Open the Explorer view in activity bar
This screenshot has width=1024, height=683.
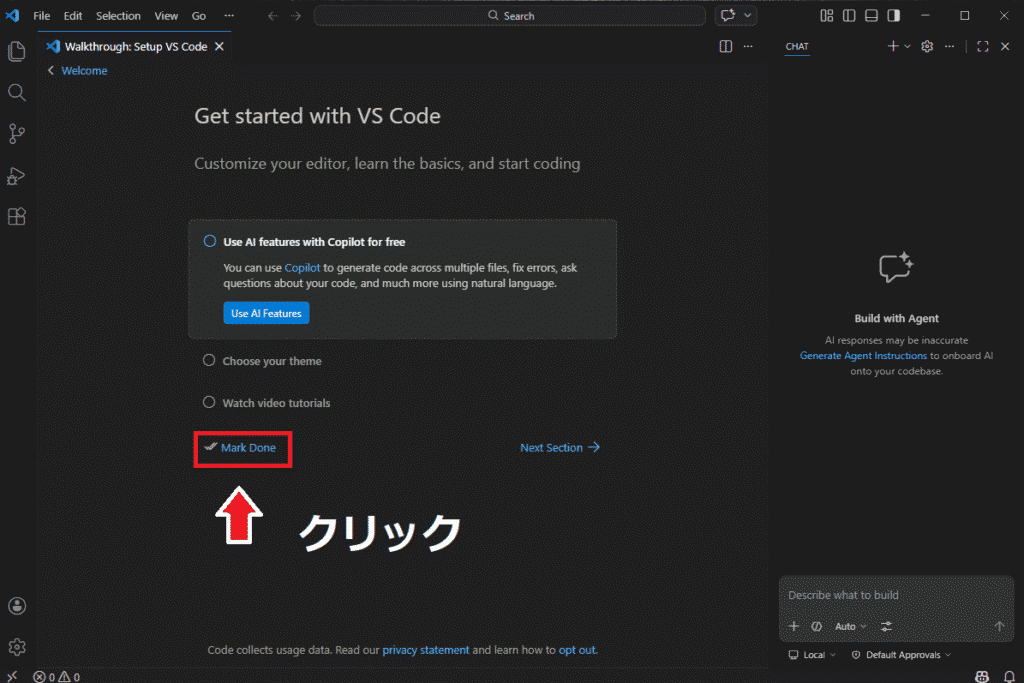tap(16, 51)
